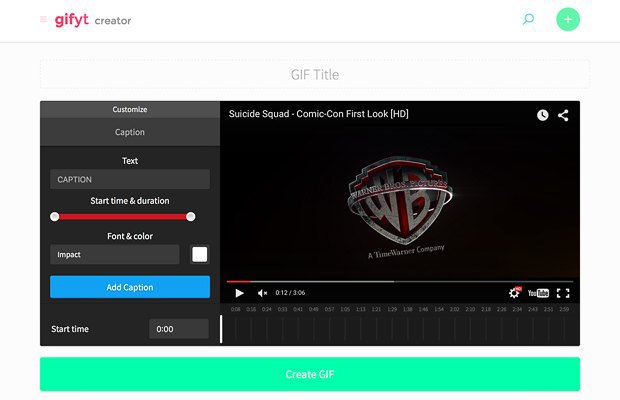Click the GIF Title field

315,74
